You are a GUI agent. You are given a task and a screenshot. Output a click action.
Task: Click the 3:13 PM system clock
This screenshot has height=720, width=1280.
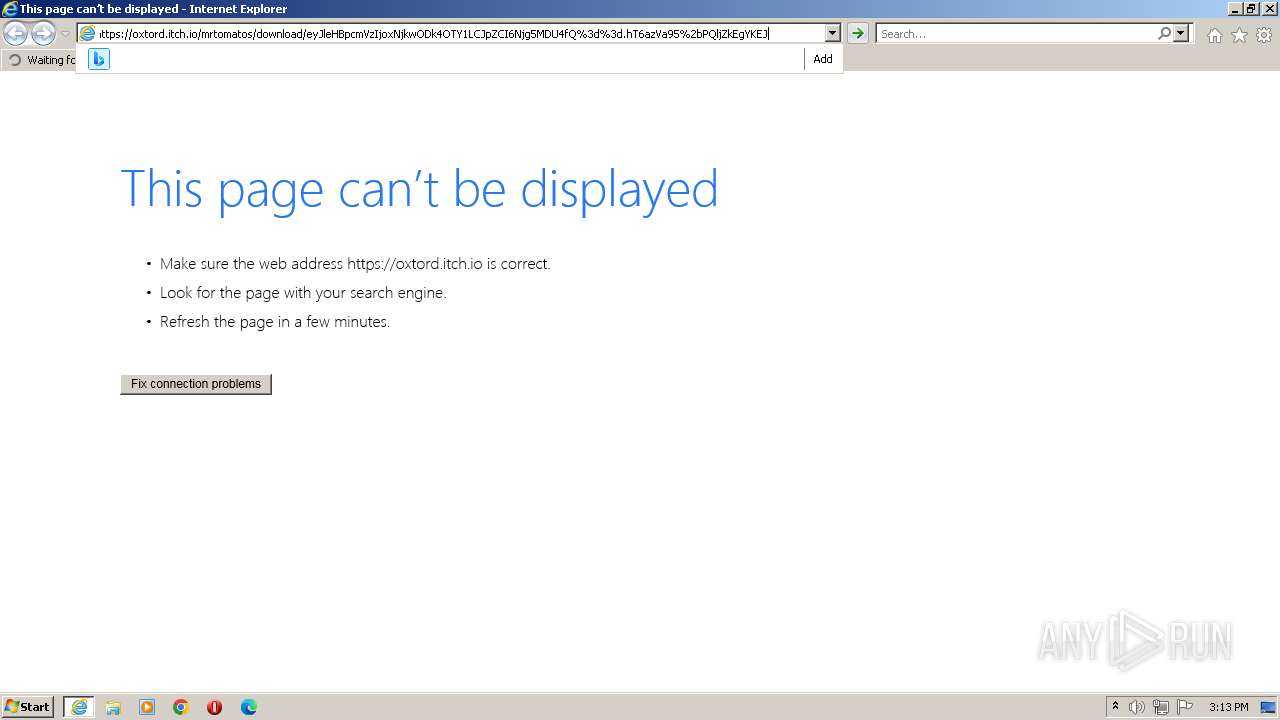1228,707
